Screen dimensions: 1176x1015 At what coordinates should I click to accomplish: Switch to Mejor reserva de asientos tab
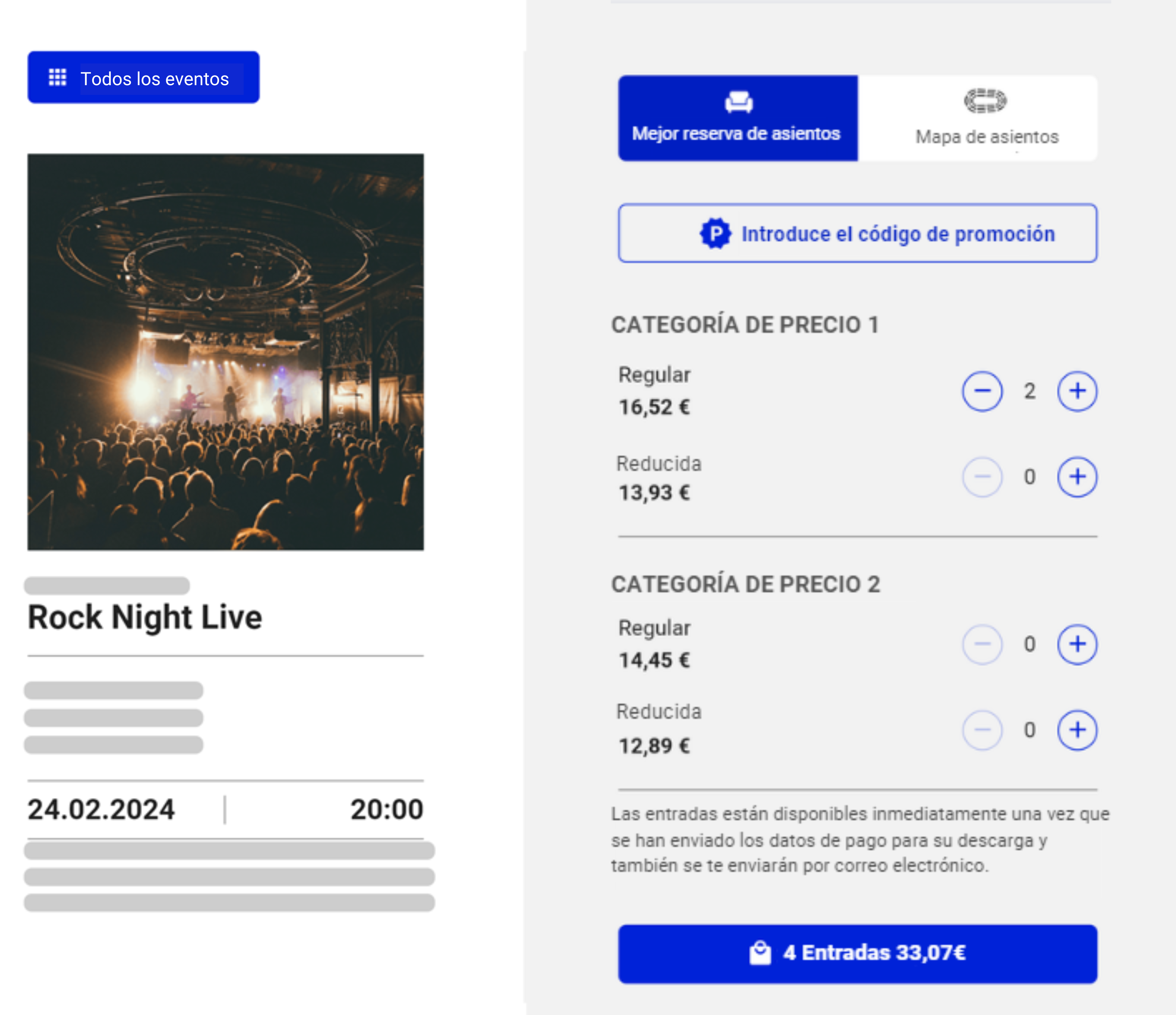737,118
